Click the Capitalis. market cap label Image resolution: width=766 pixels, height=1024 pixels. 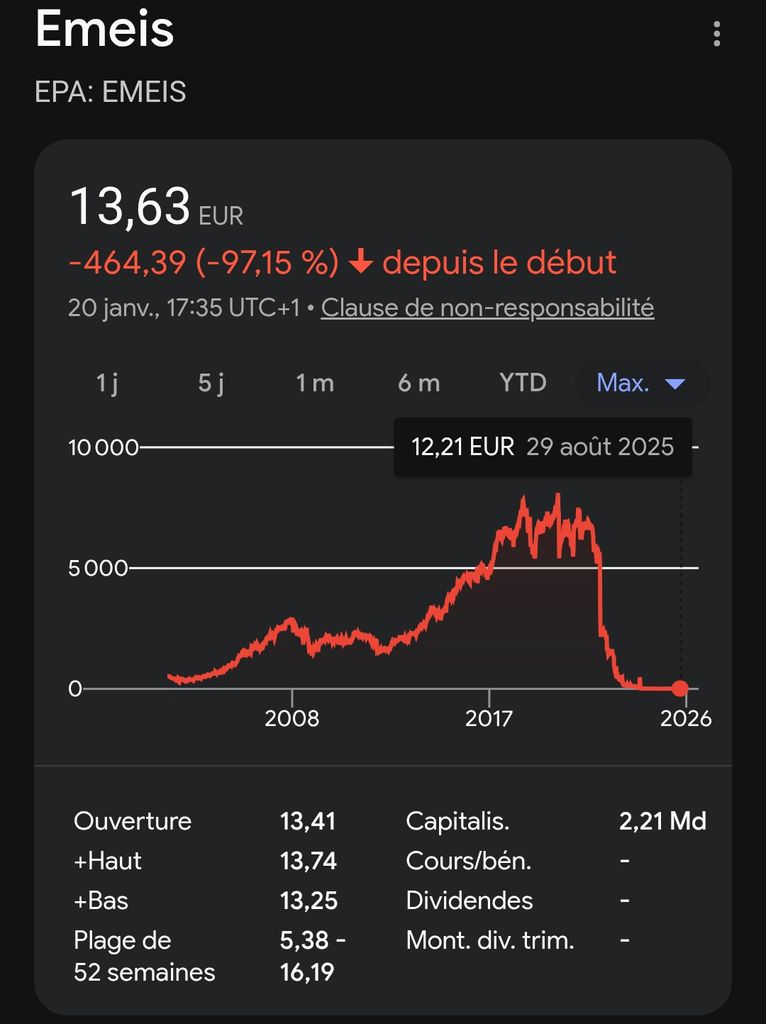(457, 822)
